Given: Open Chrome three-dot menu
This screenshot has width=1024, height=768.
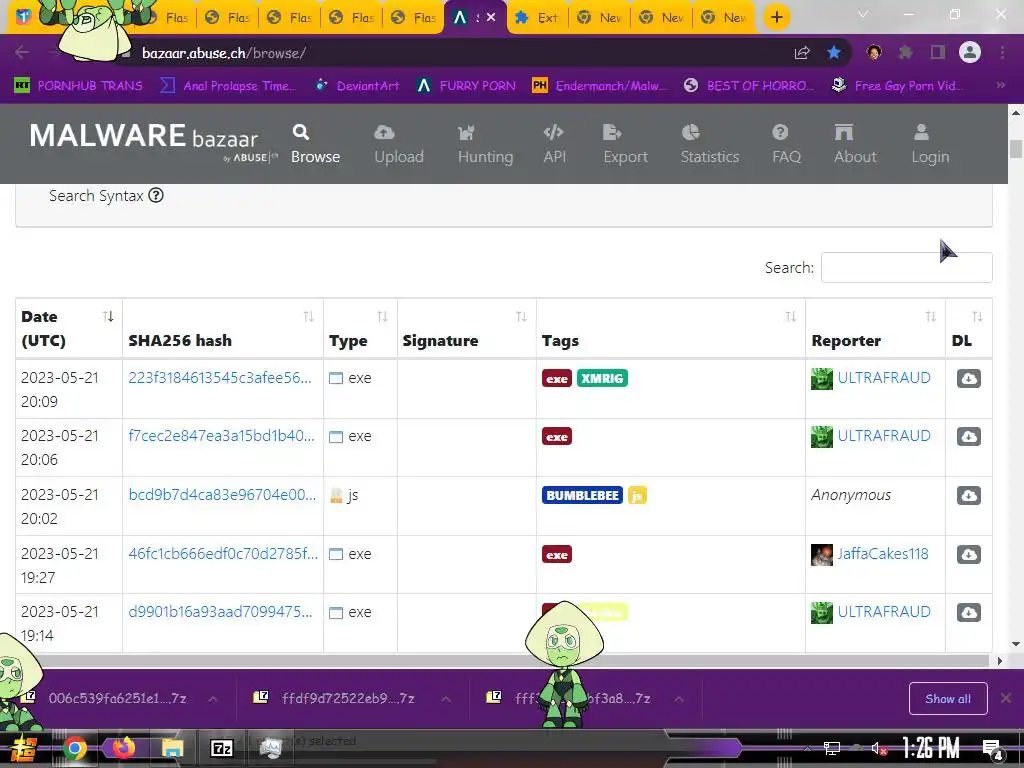Looking at the screenshot, I should (1002, 52).
